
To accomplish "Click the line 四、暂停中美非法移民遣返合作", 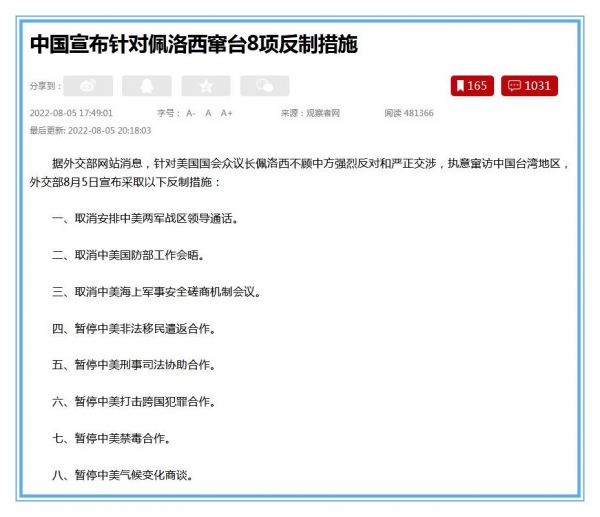I will (134, 329).
